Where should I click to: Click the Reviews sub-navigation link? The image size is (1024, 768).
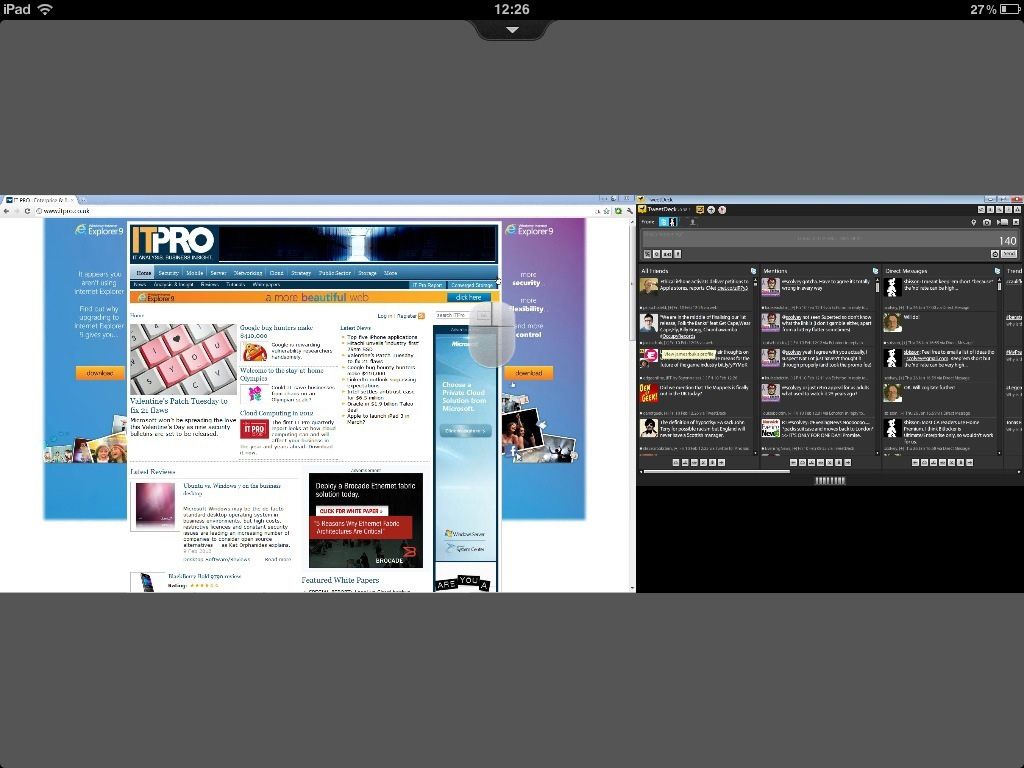click(x=210, y=285)
